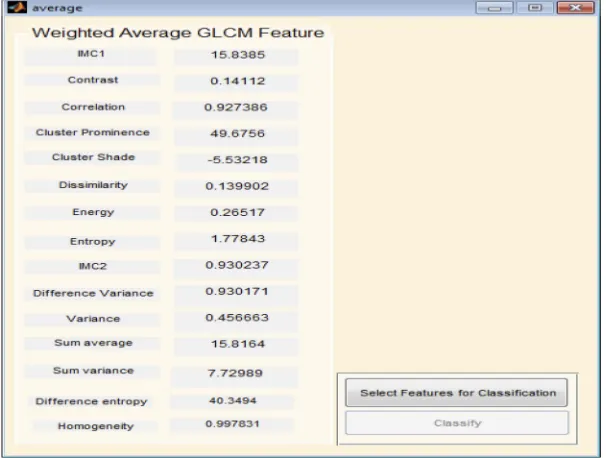Select the Correlation label
This screenshot has height=458, width=606.
[x=93, y=107]
